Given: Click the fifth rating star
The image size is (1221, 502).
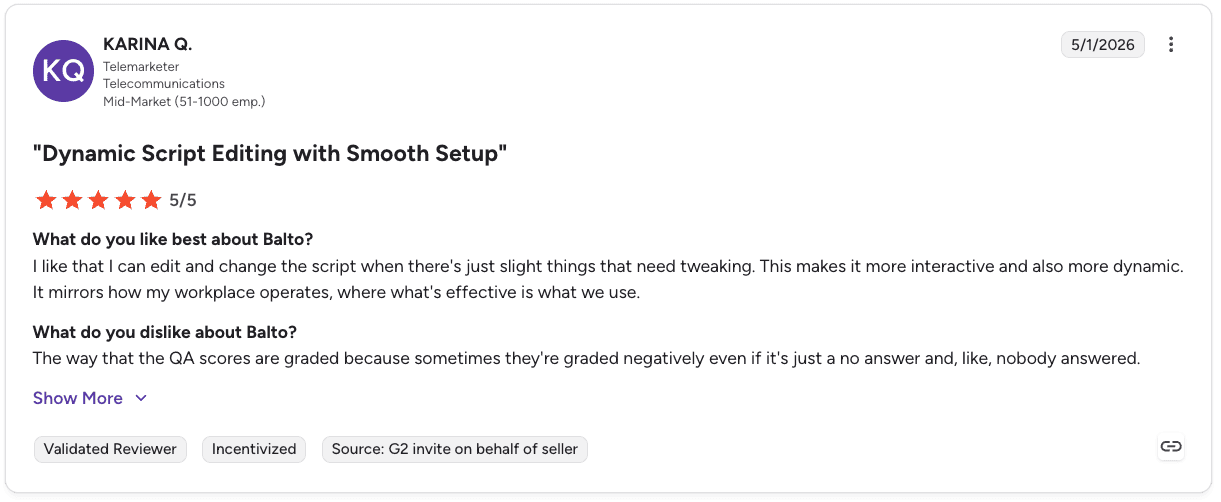Looking at the screenshot, I should click(151, 200).
